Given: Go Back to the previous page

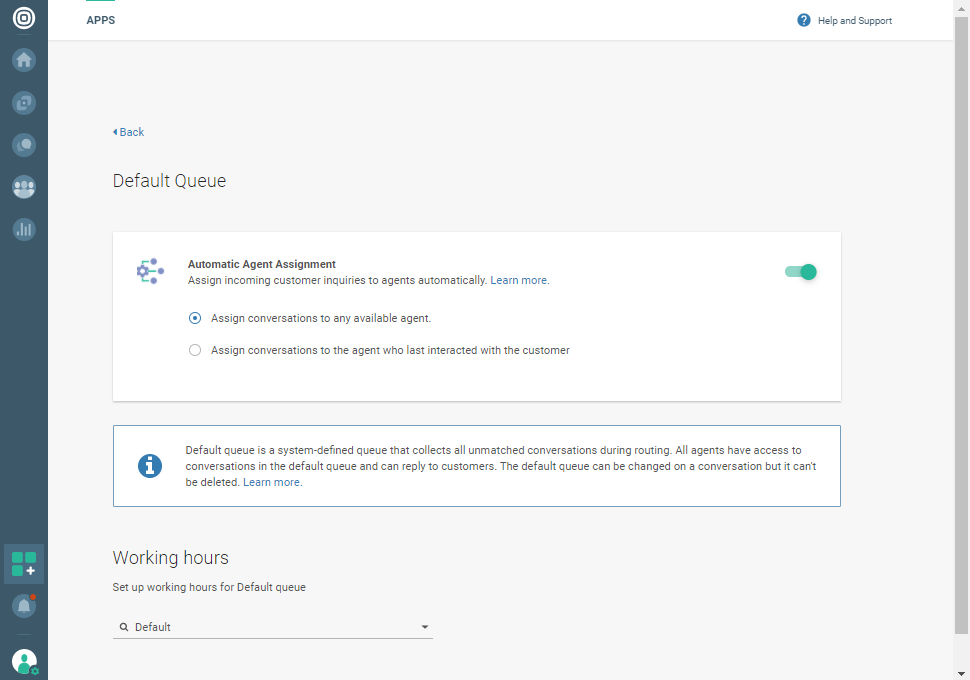Looking at the screenshot, I should pyautogui.click(x=129, y=132).
